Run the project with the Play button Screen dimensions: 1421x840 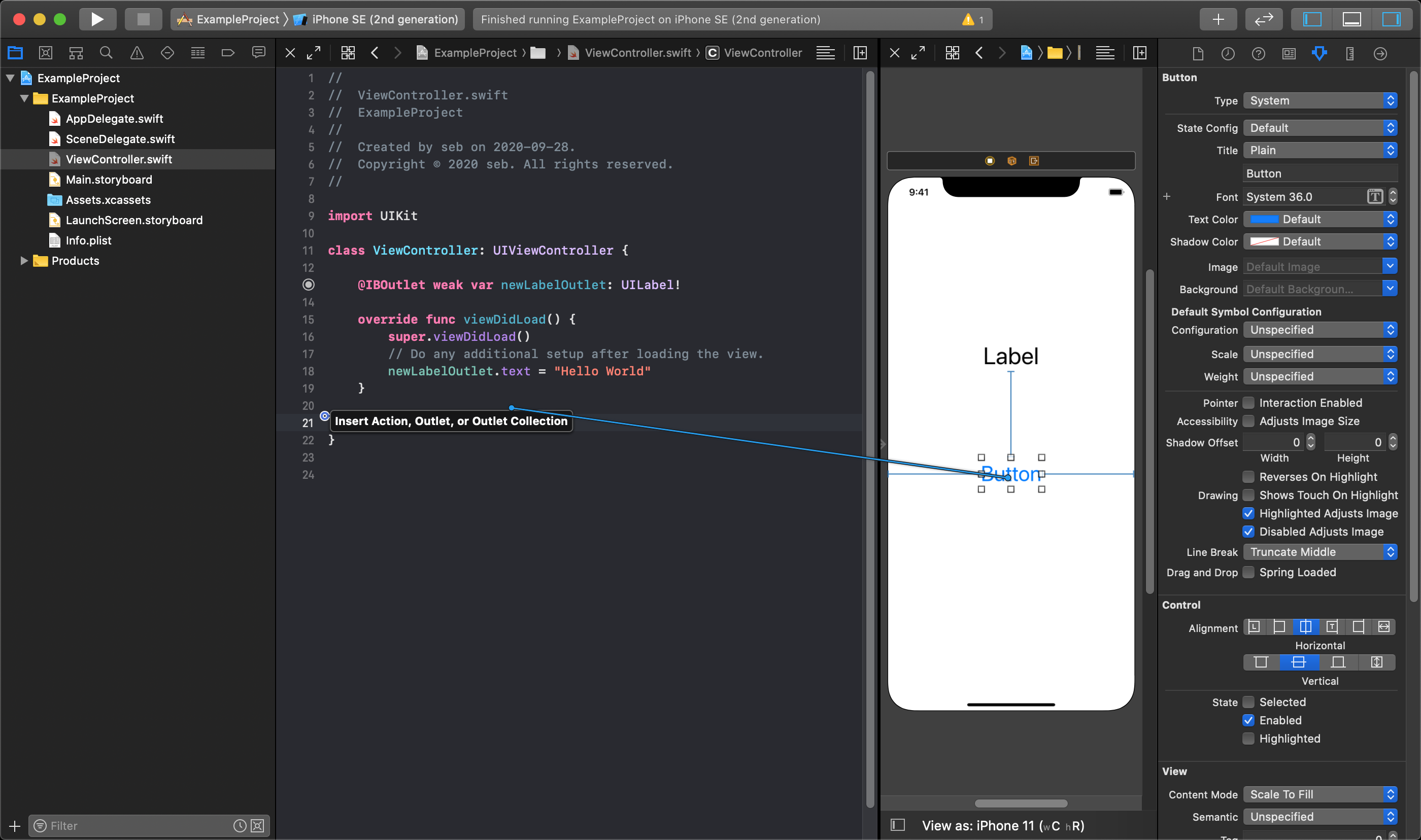(97, 19)
